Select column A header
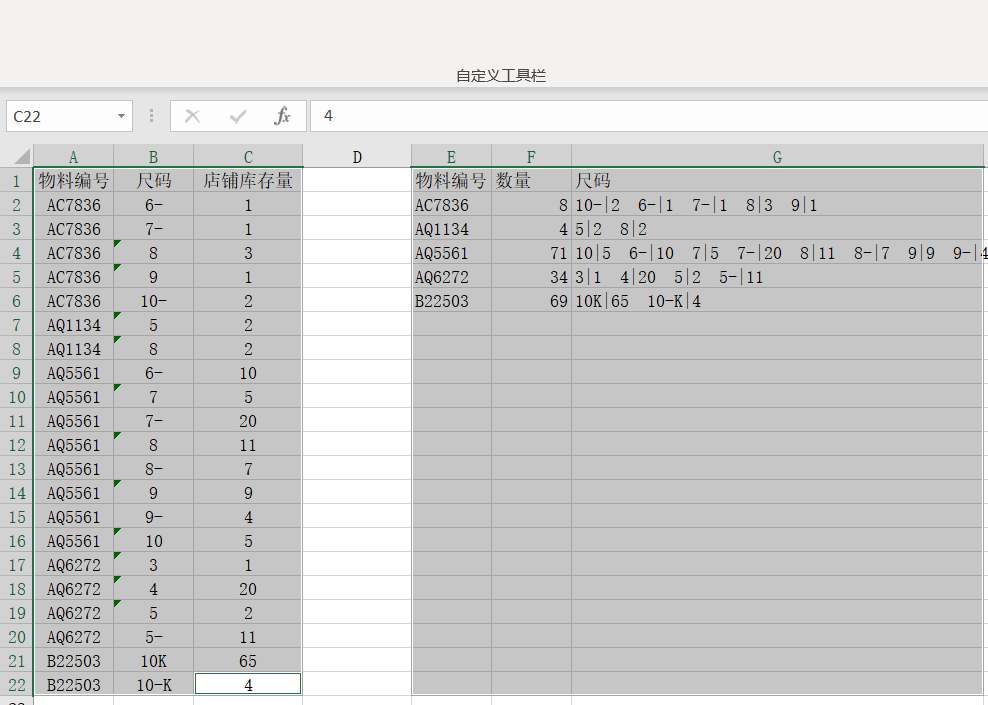The image size is (988, 705). pos(73,157)
